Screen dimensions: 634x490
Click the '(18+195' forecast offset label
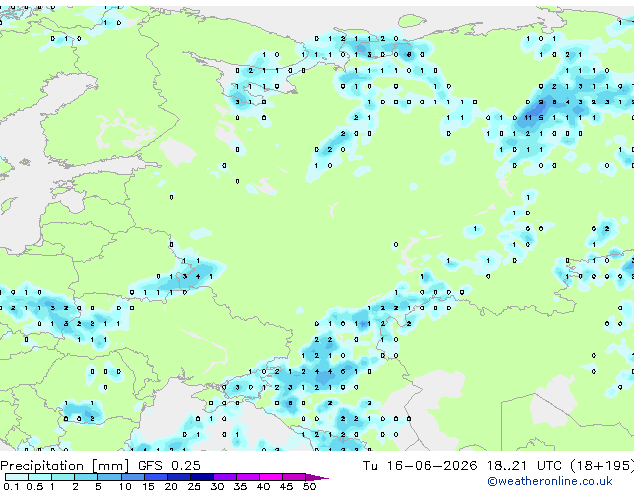tap(602, 466)
